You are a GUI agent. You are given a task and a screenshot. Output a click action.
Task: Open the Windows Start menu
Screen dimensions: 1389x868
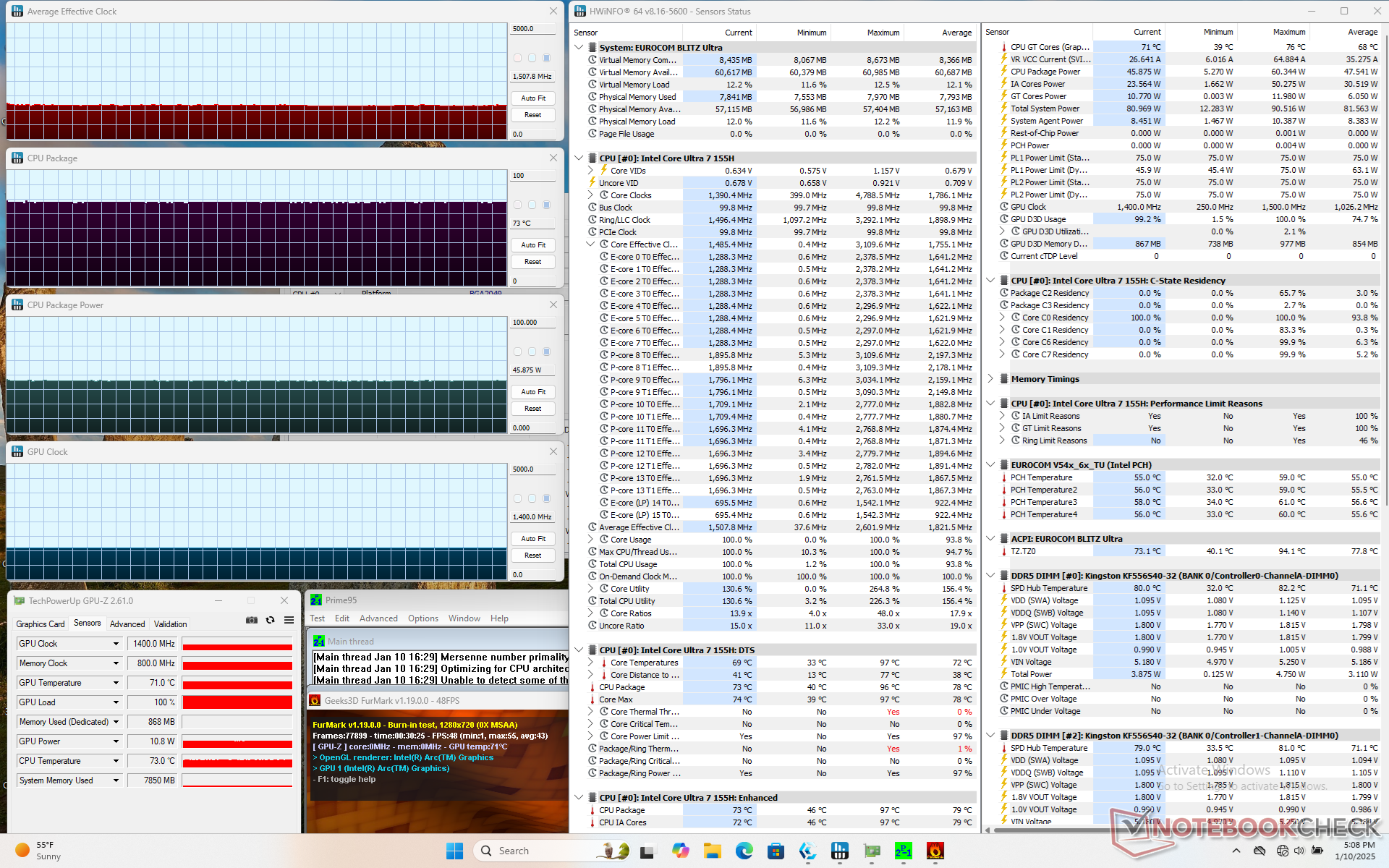[x=454, y=851]
